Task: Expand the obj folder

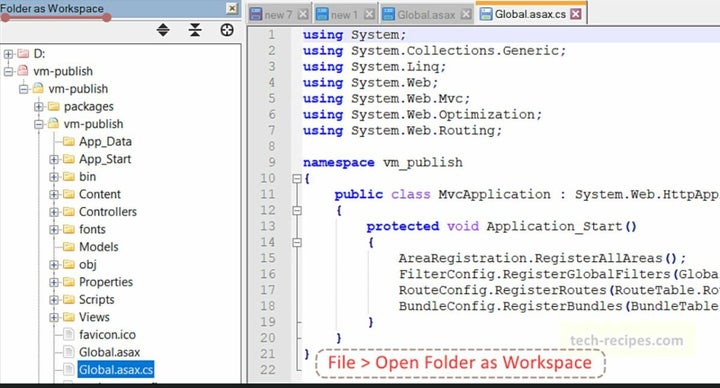Action: pos(54,265)
